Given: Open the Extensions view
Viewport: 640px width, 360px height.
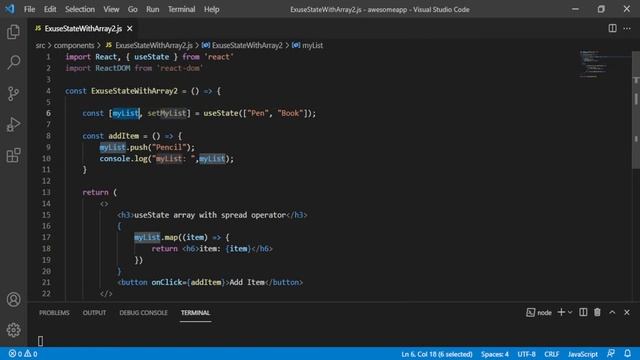Looking at the screenshot, I should coord(13,156).
